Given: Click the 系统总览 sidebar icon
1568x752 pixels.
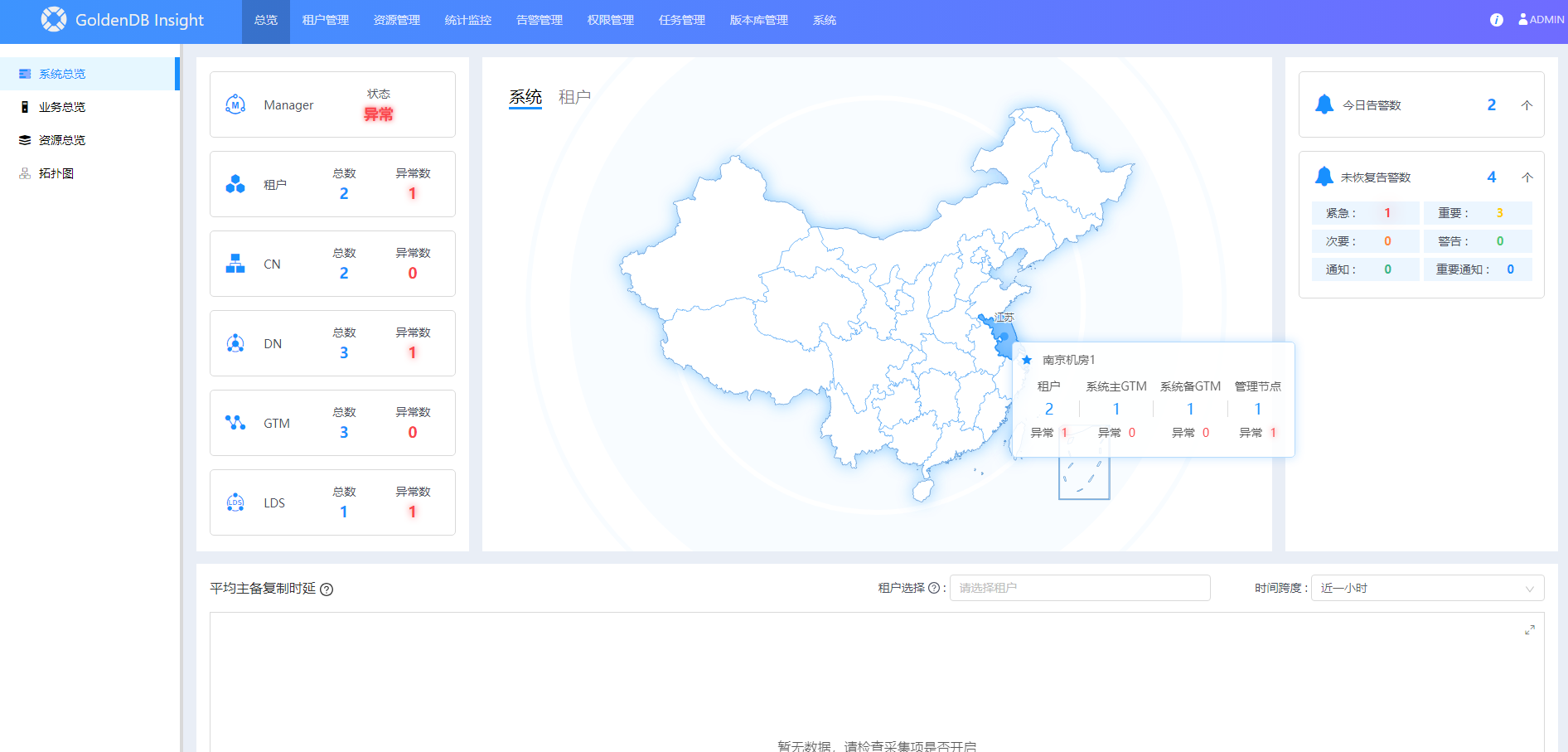Looking at the screenshot, I should pyautogui.click(x=25, y=74).
